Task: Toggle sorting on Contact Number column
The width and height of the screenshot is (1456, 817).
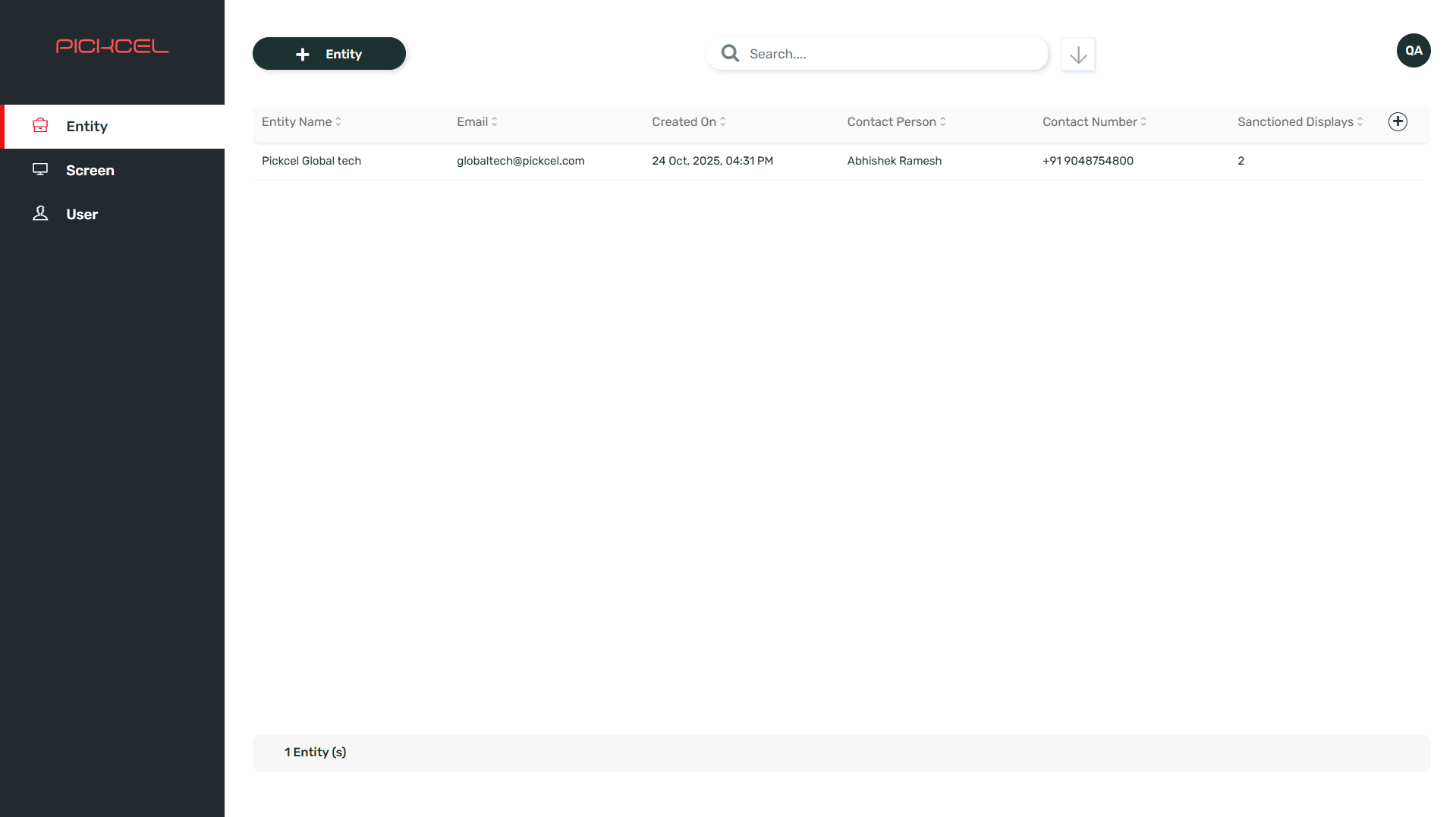Action: (x=1142, y=121)
